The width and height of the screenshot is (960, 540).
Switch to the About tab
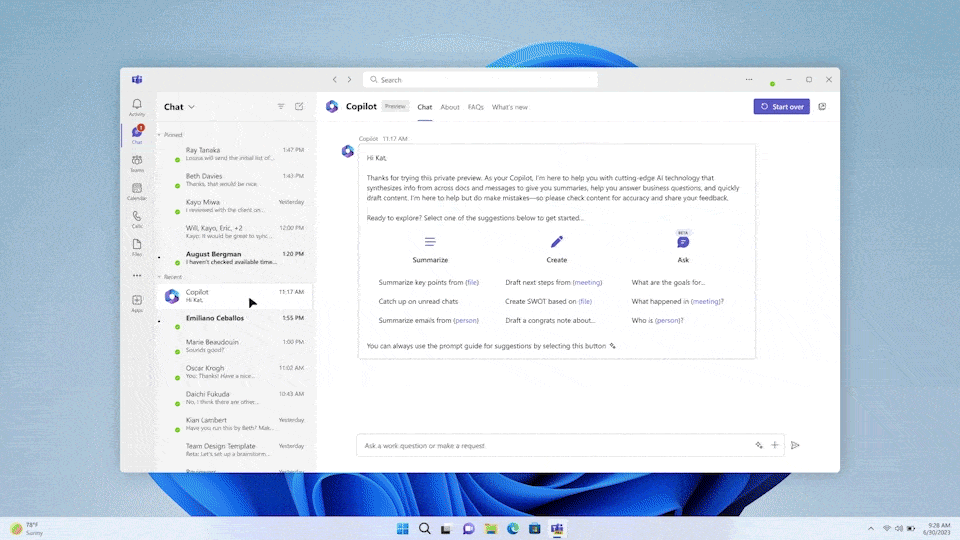tap(450, 107)
